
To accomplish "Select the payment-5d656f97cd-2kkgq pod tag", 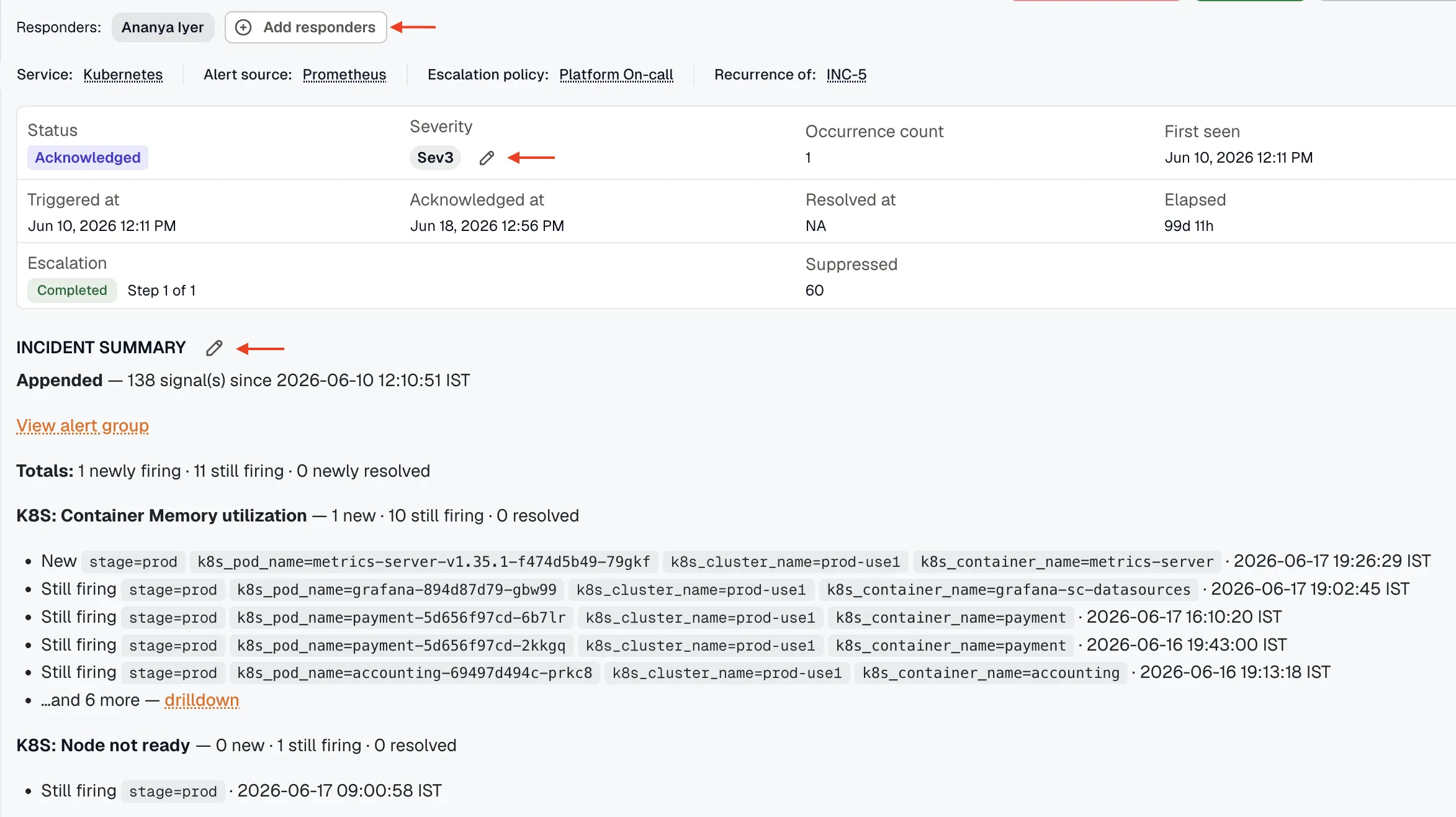I will tap(402, 646).
